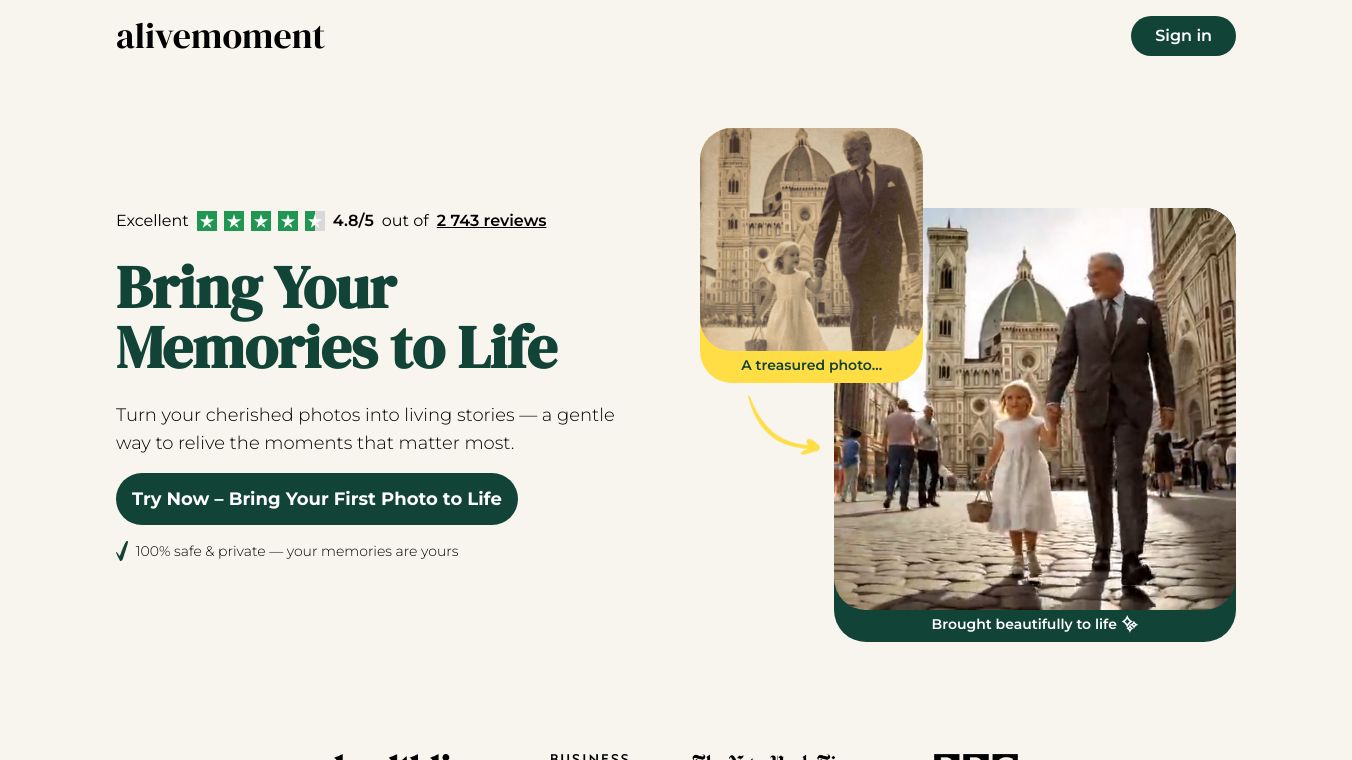The image size is (1352, 760).
Task: Click the 4.8/5 rating score
Action: pos(353,221)
